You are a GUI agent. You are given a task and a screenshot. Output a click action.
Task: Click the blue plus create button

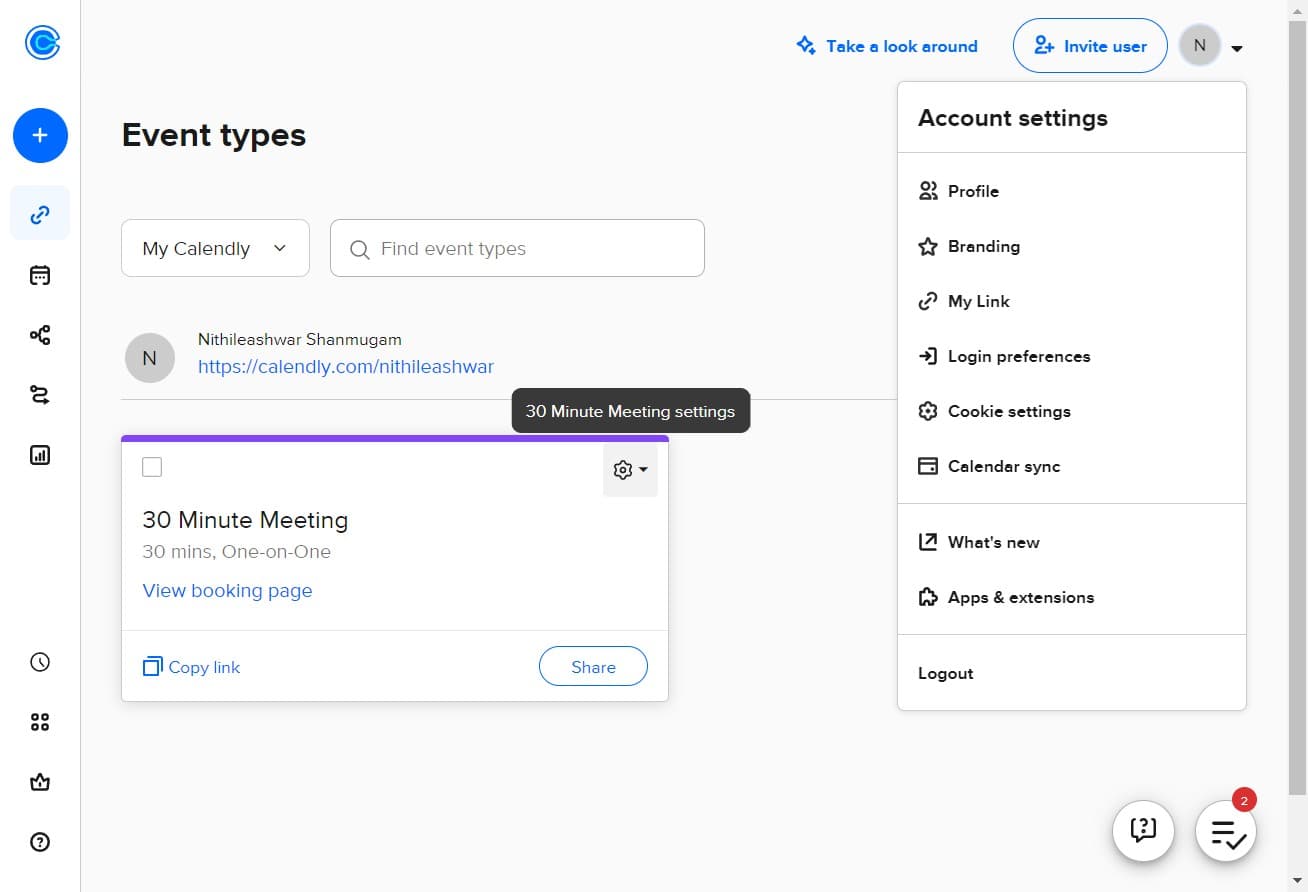pos(40,135)
